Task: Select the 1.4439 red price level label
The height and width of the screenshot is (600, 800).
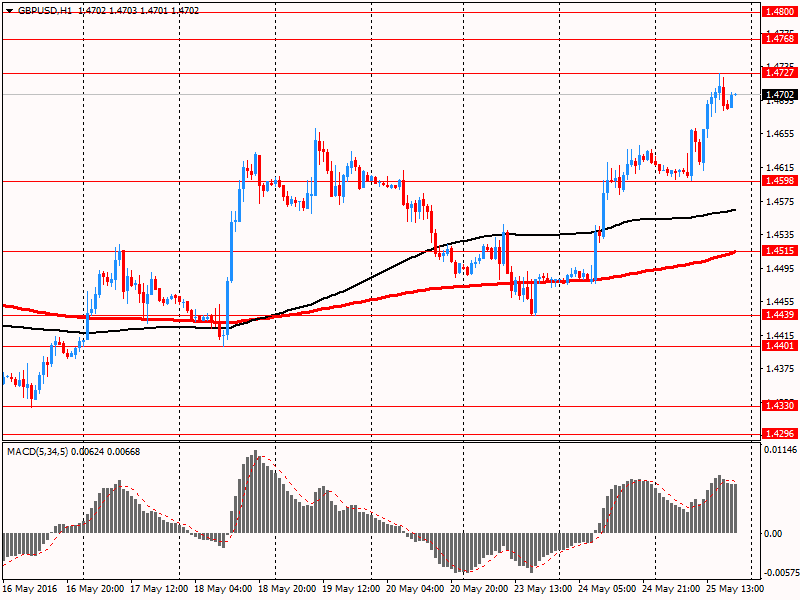Action: [779, 315]
